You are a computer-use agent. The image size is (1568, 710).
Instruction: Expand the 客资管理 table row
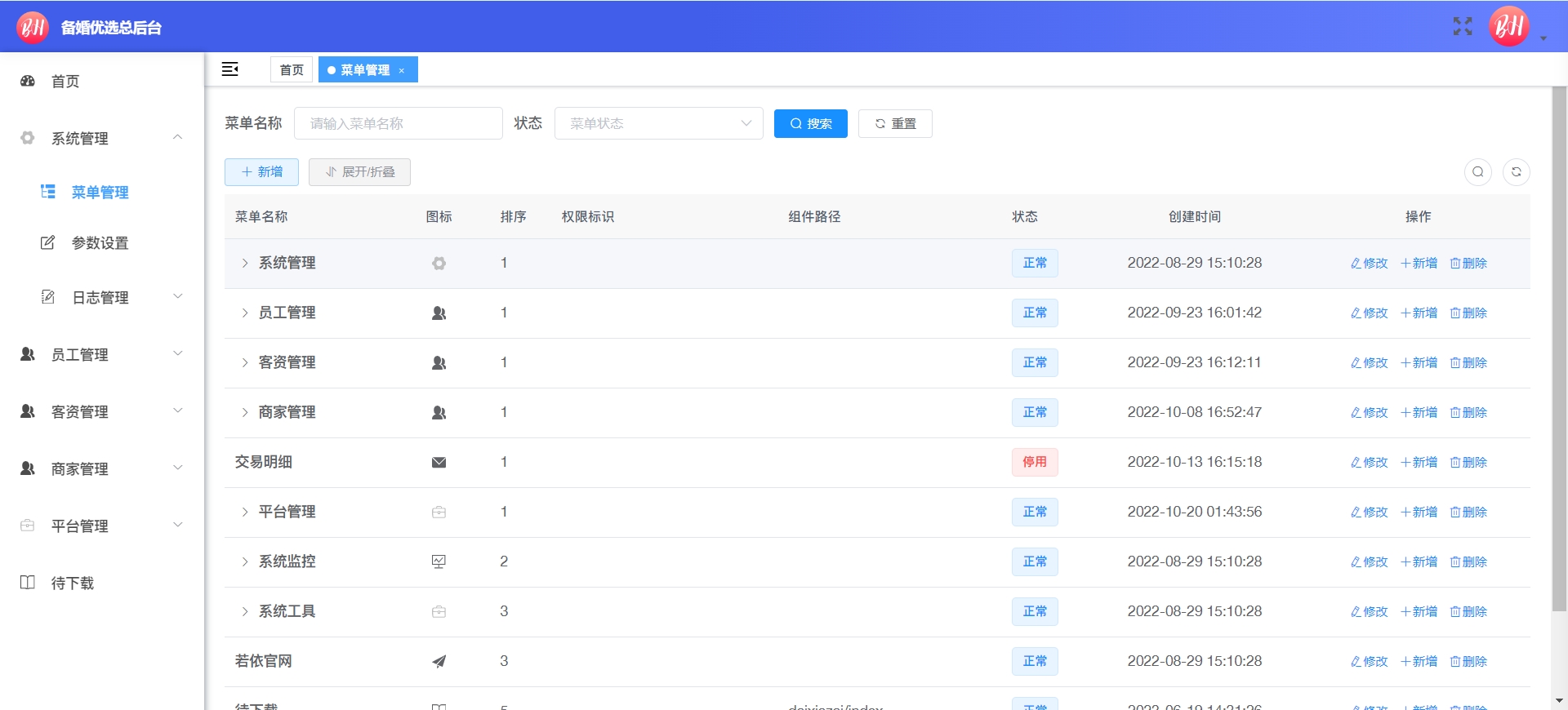click(x=244, y=362)
